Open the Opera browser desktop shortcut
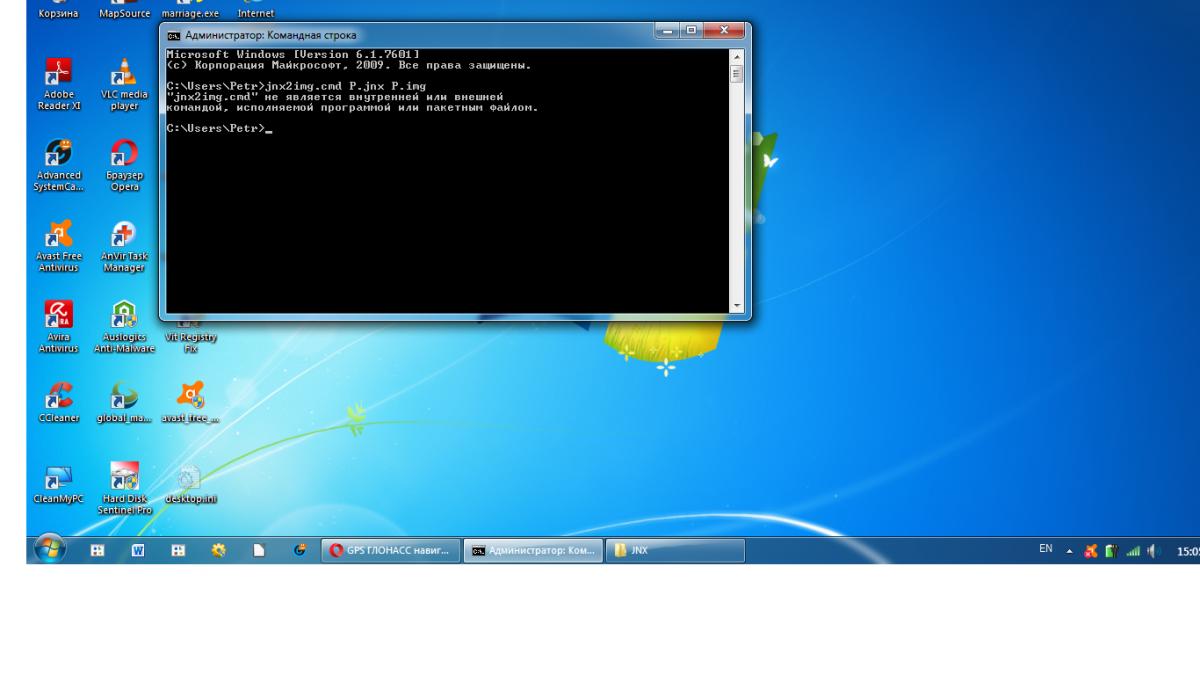 point(124,155)
